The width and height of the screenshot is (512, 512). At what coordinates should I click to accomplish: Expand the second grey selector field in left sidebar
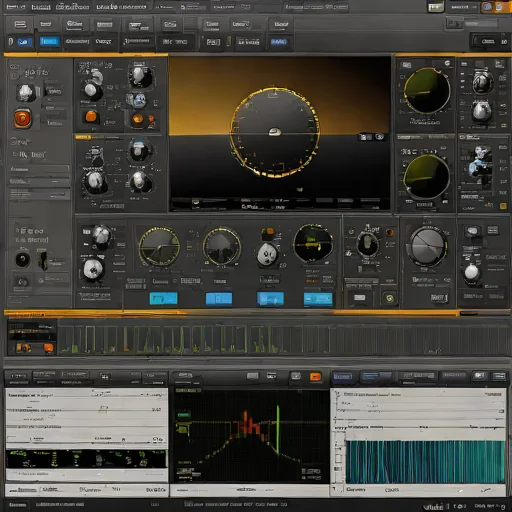(x=39, y=182)
